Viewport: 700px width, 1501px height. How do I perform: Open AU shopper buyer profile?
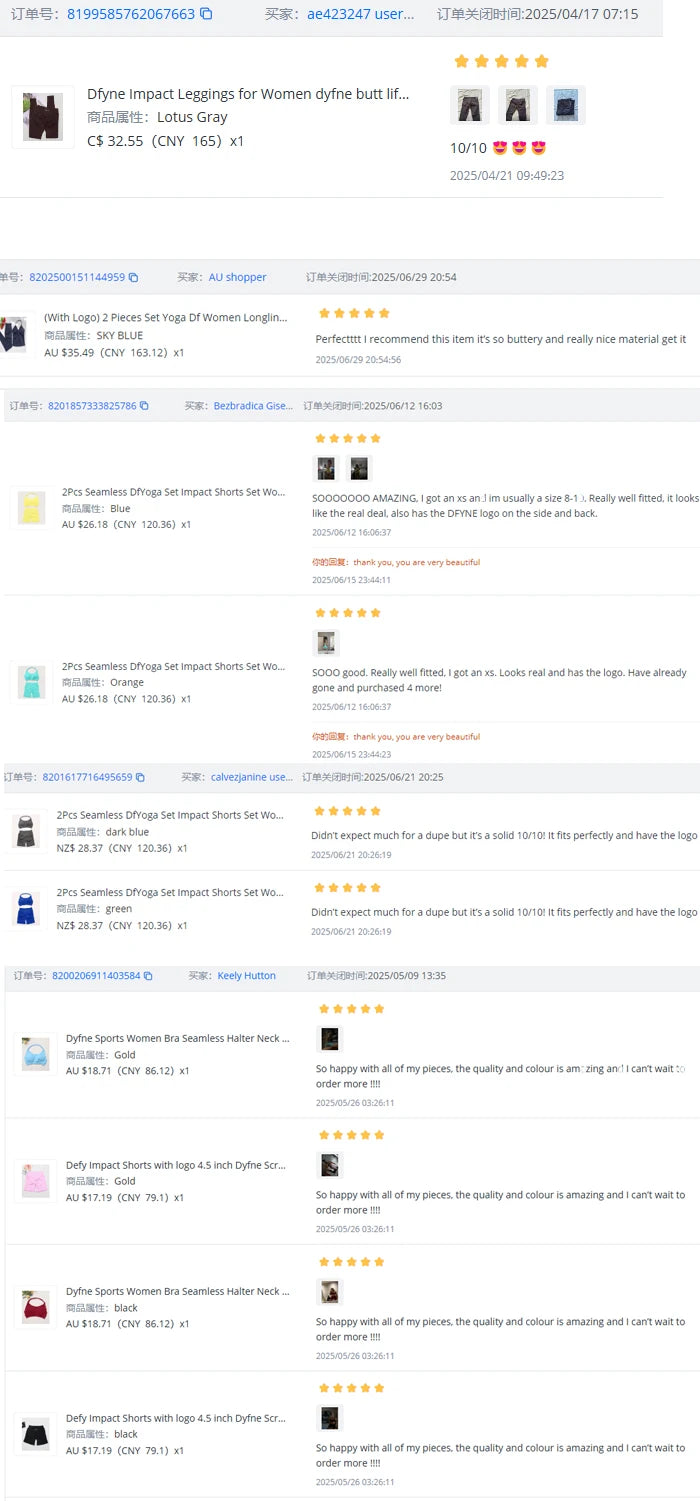coord(238,277)
